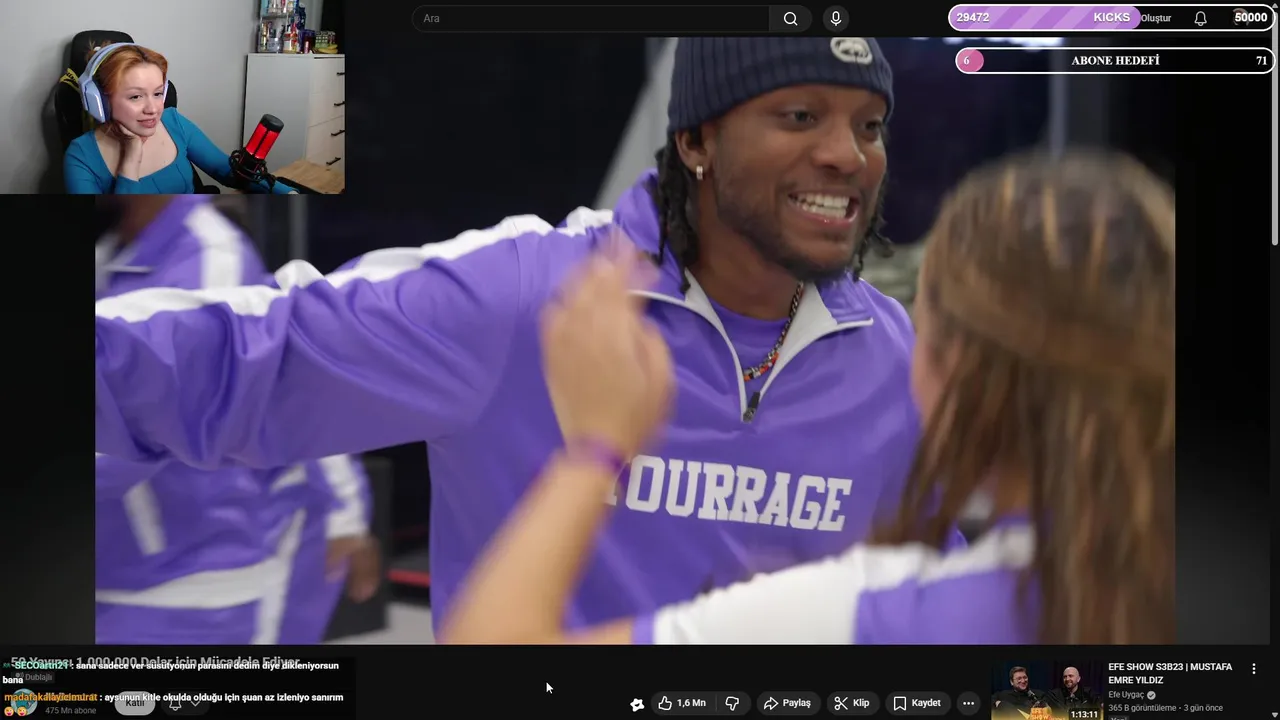Open the title 'EFE SHOW S3B23 | MUSTAFA EMRE YILDIZ'
Screen dimensions: 1280x720
point(1170,673)
